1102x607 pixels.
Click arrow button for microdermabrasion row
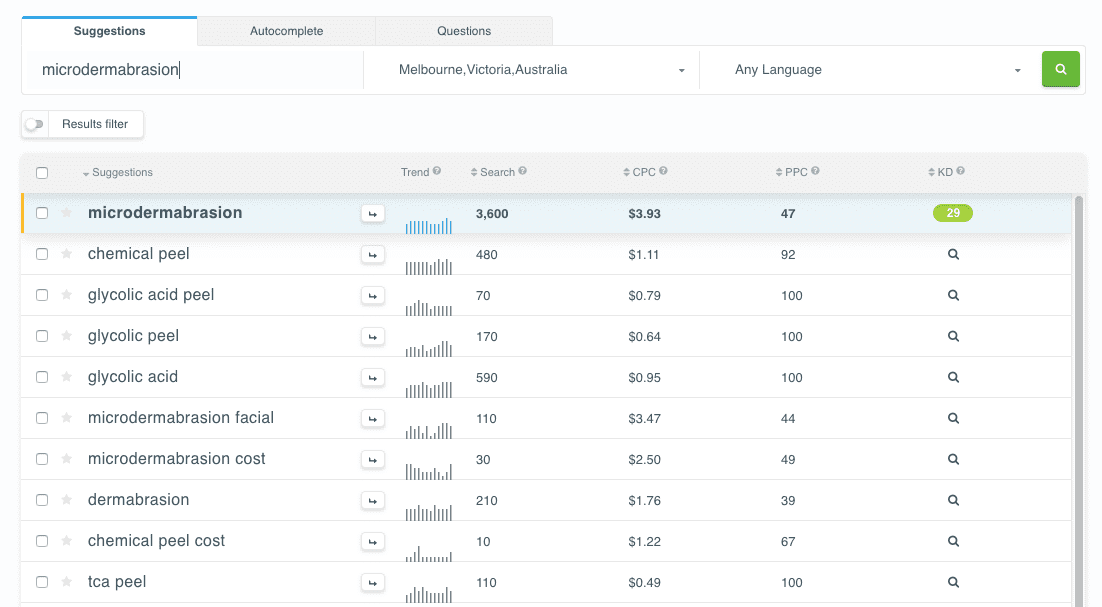tap(373, 214)
